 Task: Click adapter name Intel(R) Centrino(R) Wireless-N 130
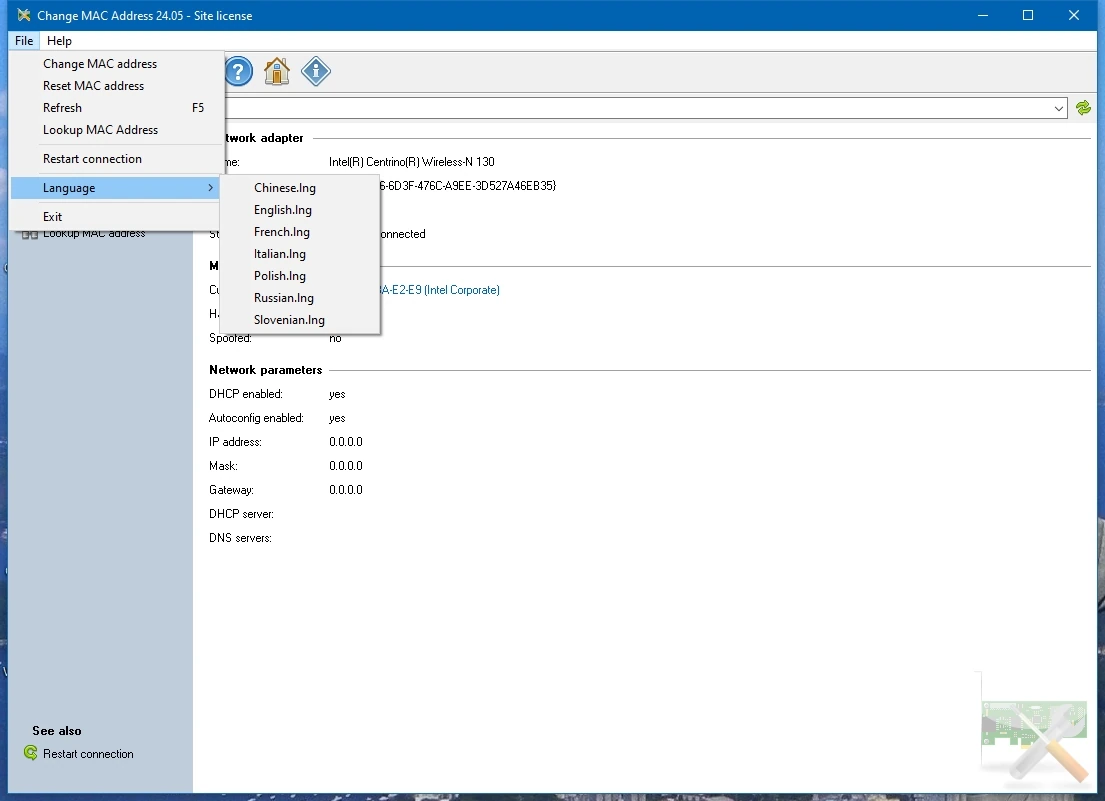pos(412,162)
